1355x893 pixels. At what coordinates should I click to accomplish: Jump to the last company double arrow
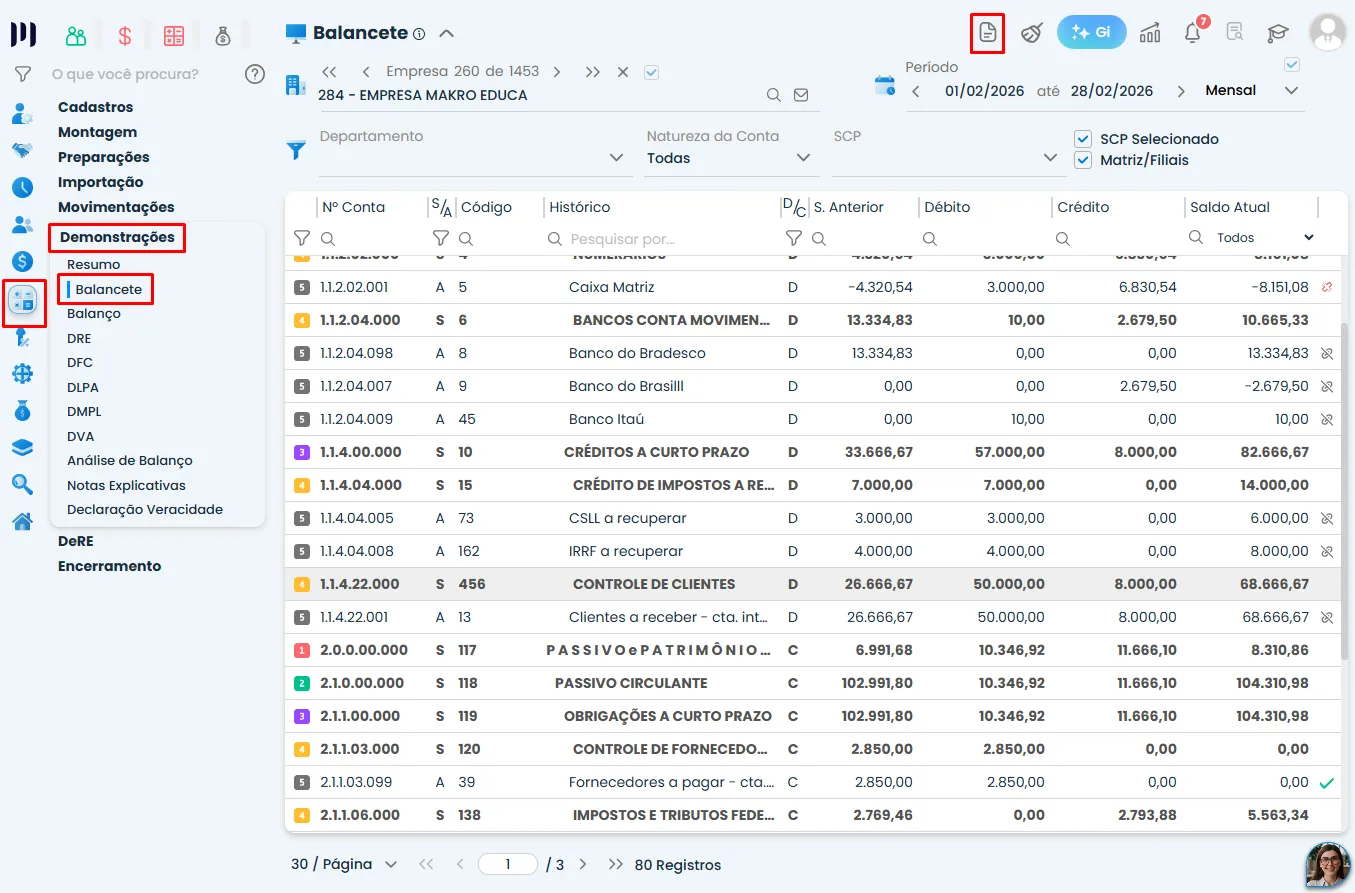pos(593,72)
